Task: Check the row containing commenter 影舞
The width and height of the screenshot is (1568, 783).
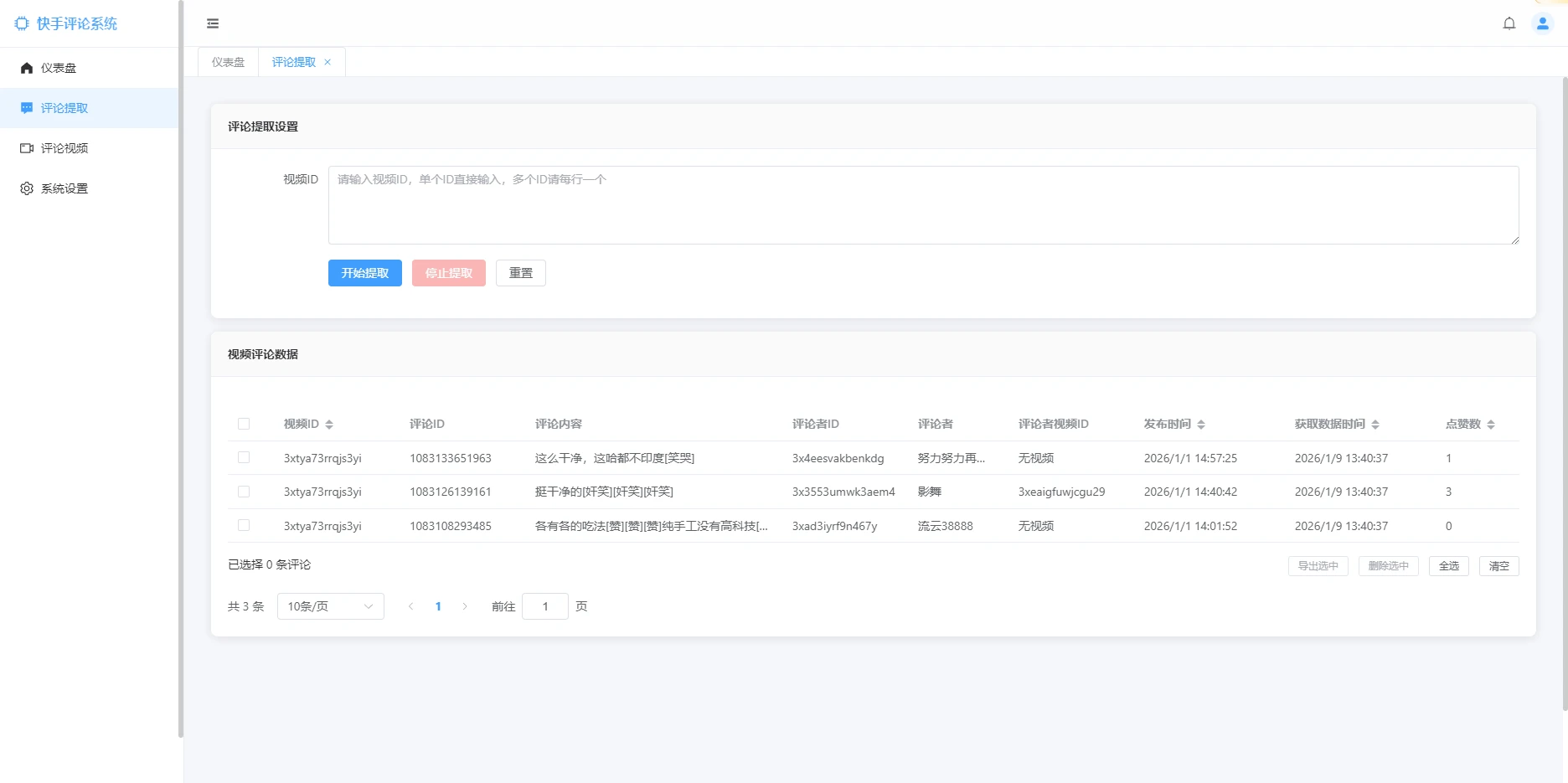Action: coord(244,492)
